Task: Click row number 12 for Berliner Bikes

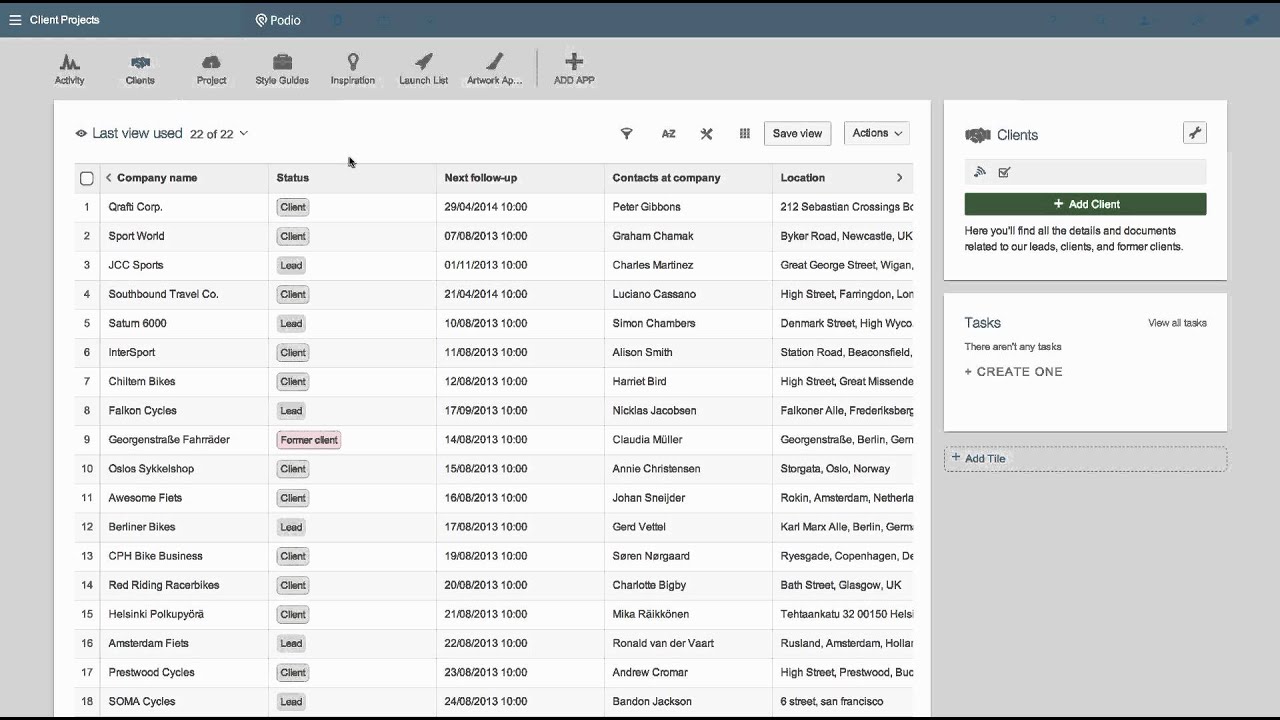Action: [x=87, y=527]
